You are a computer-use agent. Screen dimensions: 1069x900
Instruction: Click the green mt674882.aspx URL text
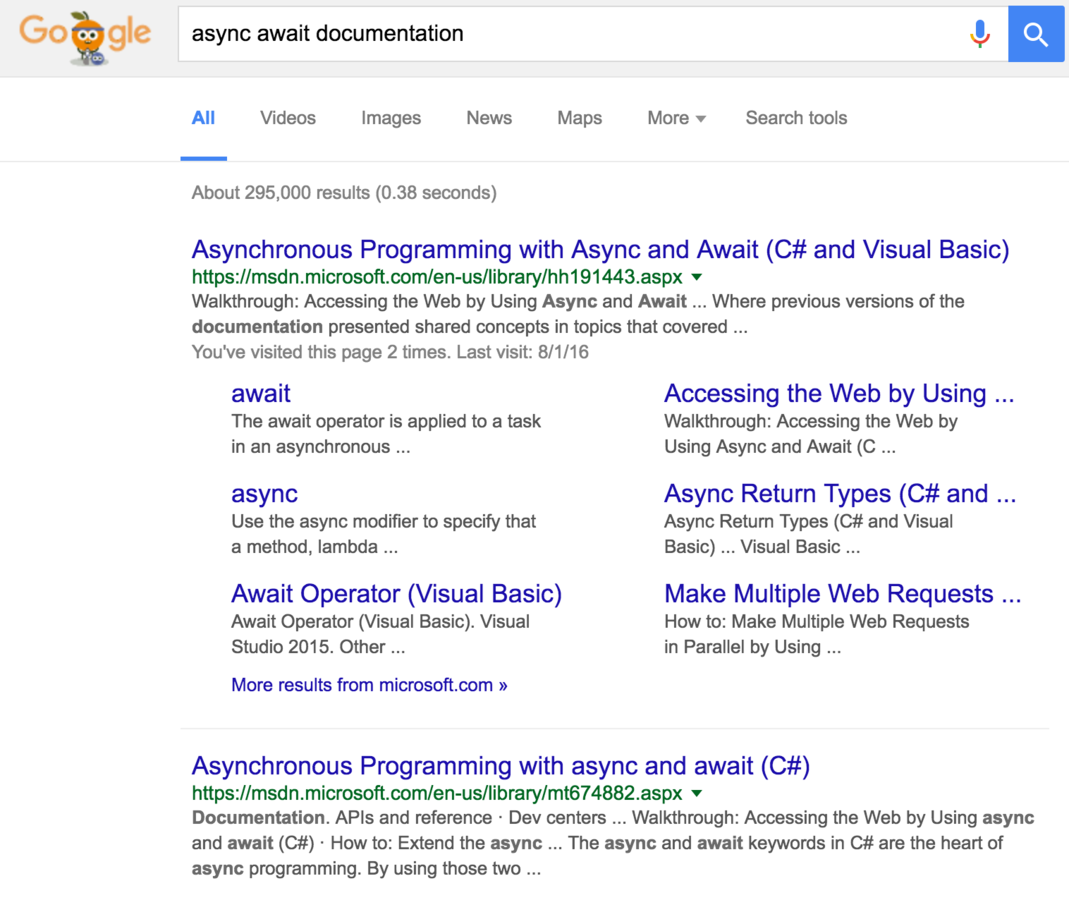437,793
